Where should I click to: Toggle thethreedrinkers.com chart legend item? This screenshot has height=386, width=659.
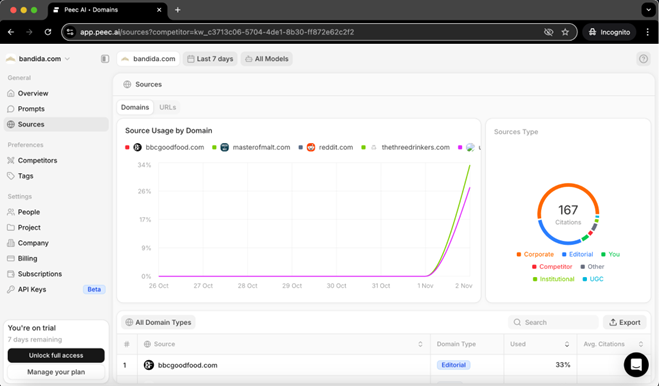tap(406, 147)
